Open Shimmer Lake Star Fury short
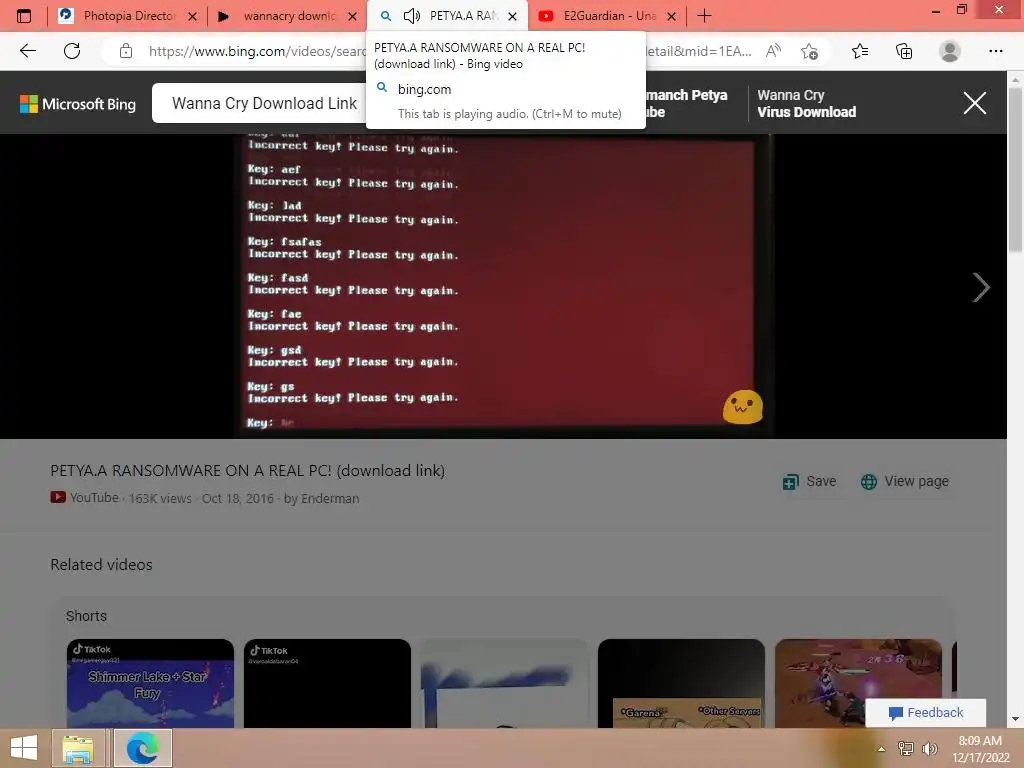 (x=150, y=683)
